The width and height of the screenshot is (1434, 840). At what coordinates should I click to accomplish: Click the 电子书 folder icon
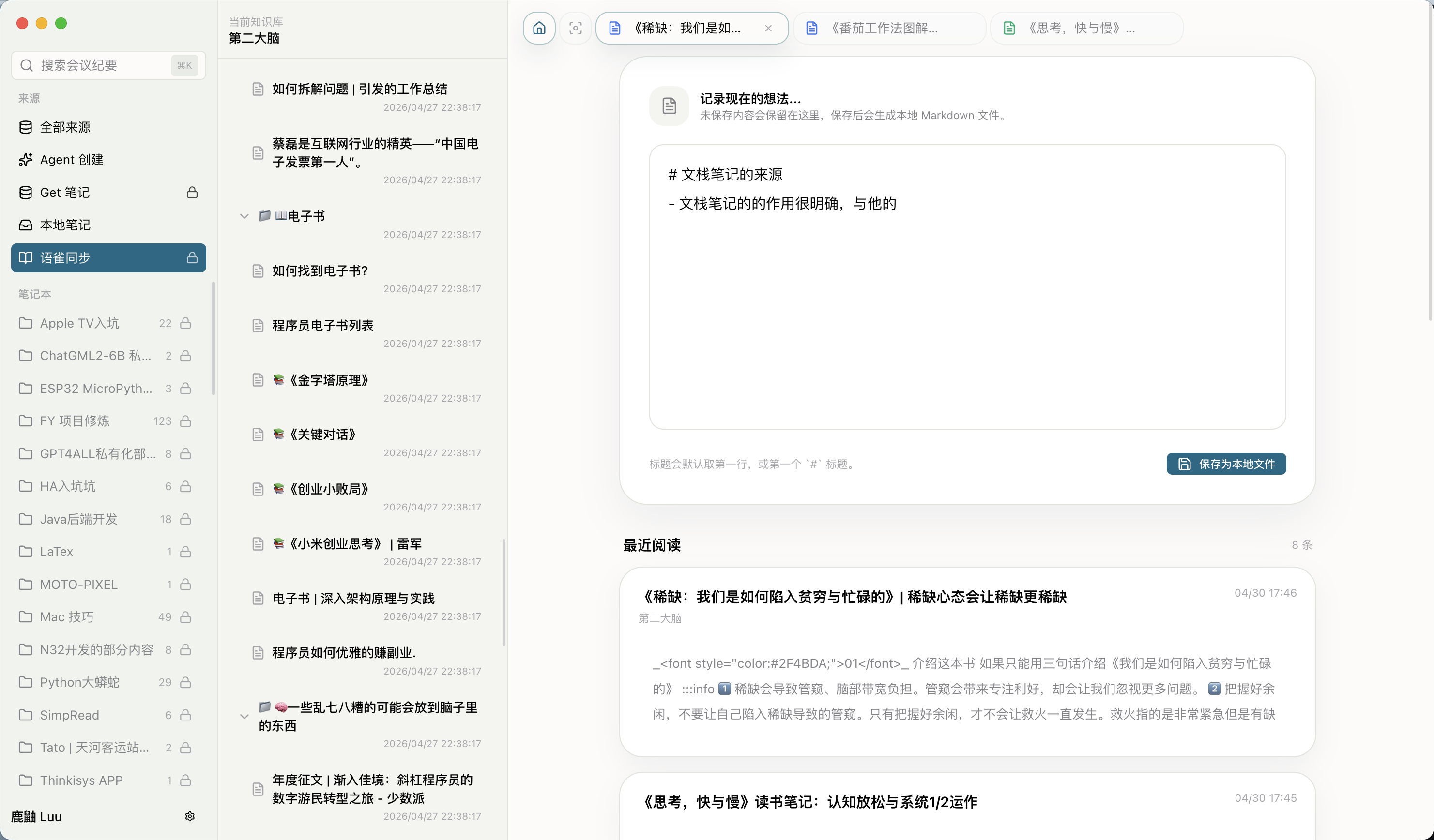(x=265, y=215)
